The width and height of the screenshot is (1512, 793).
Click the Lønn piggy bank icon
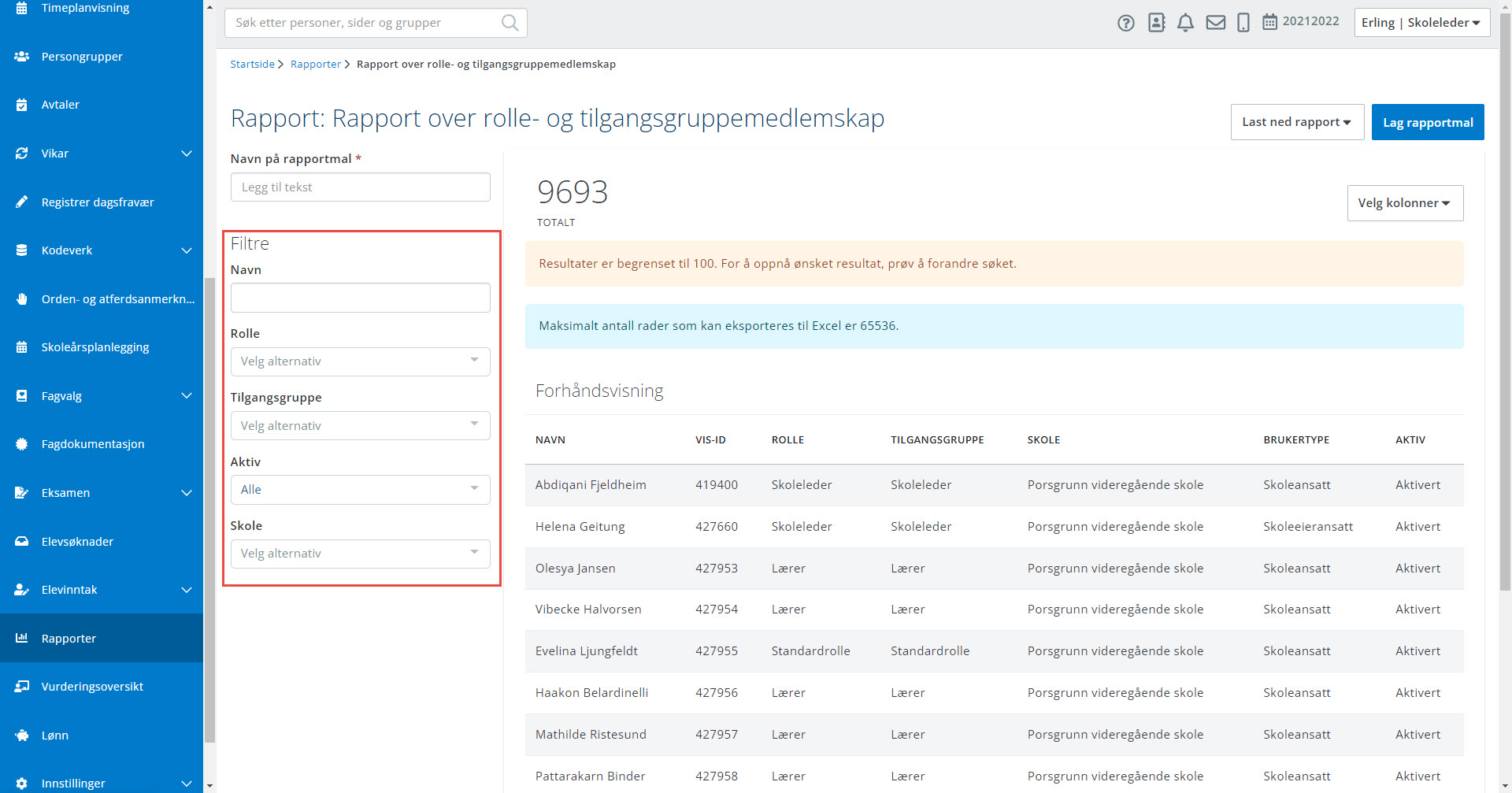22,736
